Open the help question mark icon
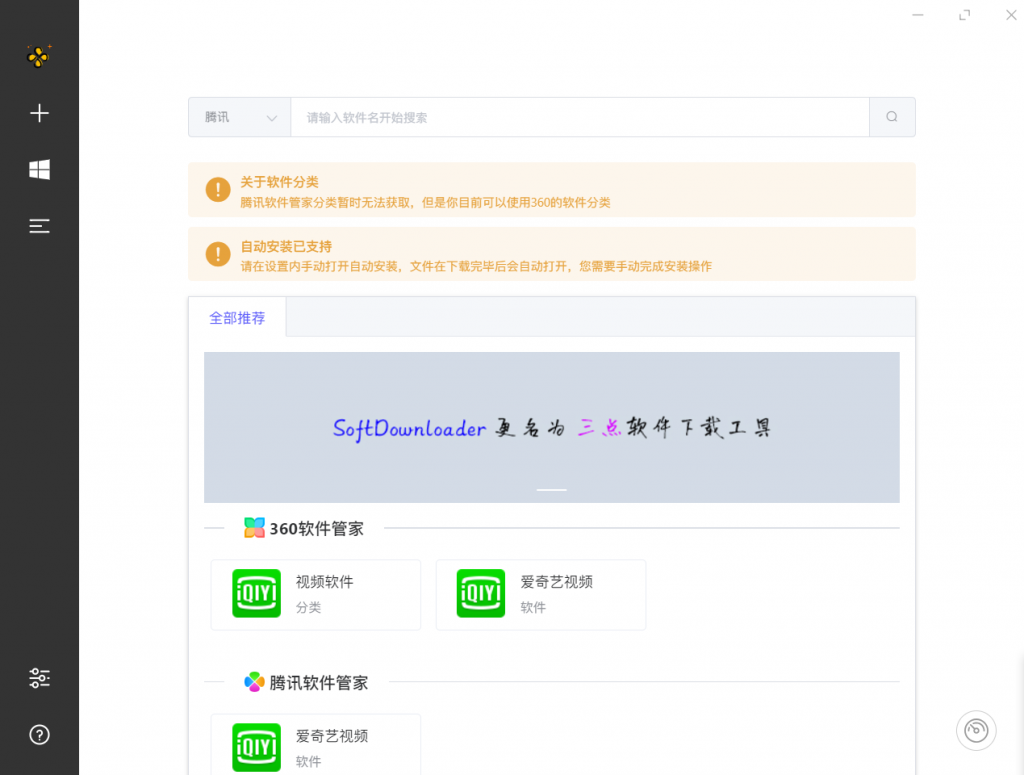Screen dimensions: 1024x775 39,735
